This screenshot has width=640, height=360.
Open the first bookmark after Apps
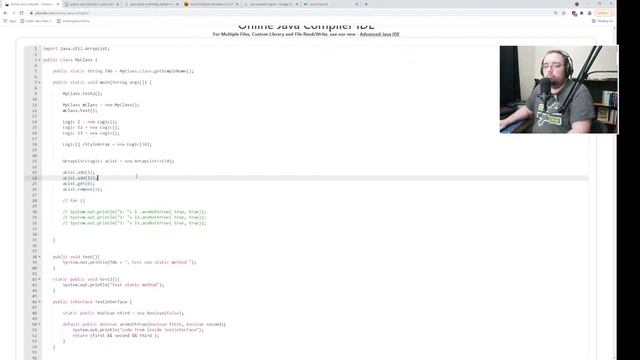(x=36, y=21)
